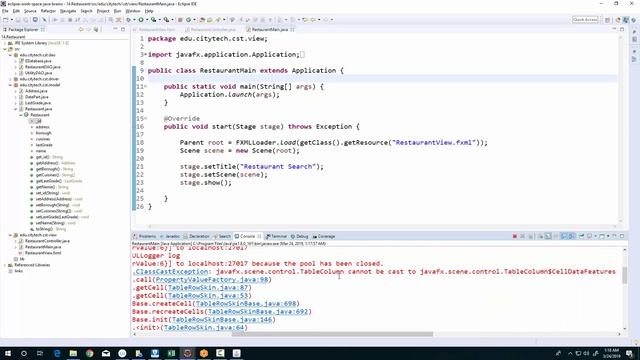Click the console vertical scrollbar thumb
Image resolution: width=640 pixels, height=360 pixels.
(624, 275)
